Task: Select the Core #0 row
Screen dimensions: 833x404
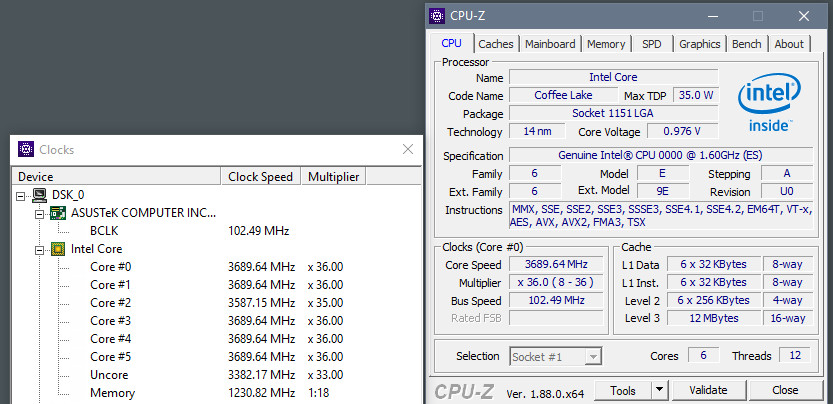Action: click(x=216, y=267)
